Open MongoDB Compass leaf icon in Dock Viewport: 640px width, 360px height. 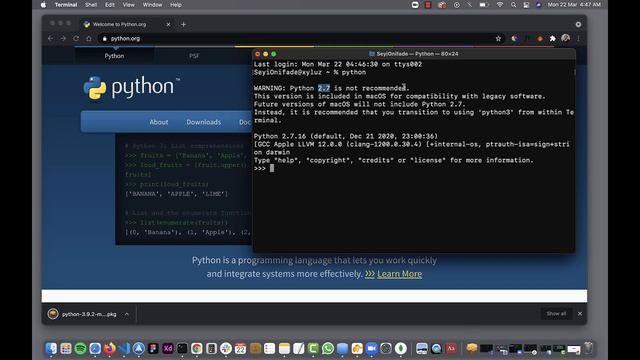coord(401,348)
